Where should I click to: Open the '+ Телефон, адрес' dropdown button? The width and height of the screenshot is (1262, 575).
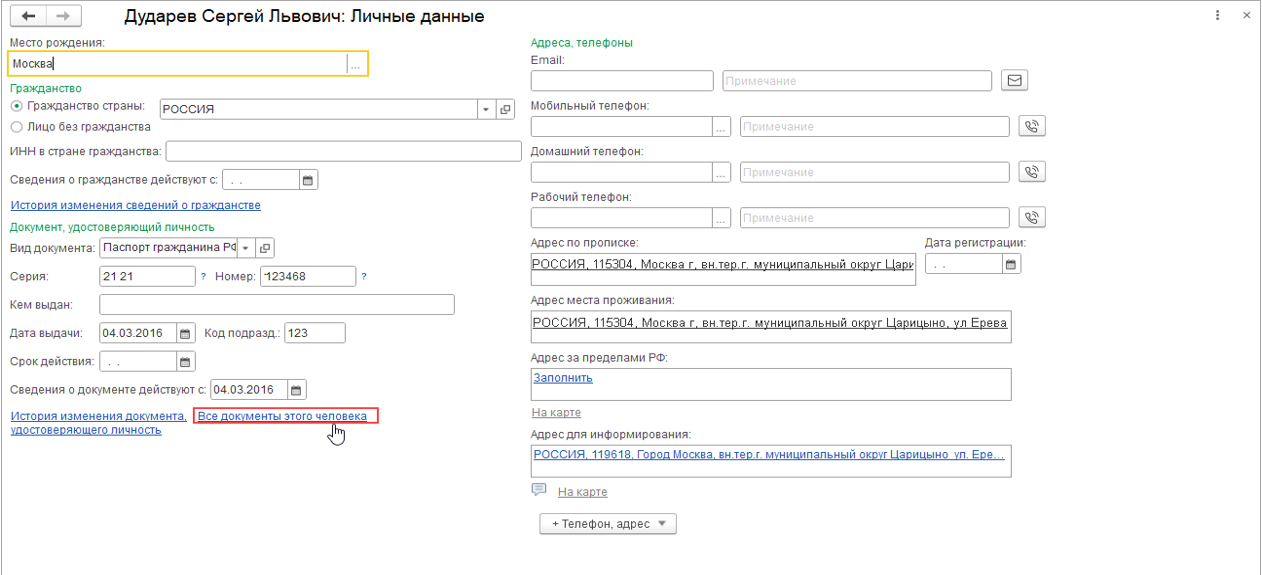(x=608, y=524)
